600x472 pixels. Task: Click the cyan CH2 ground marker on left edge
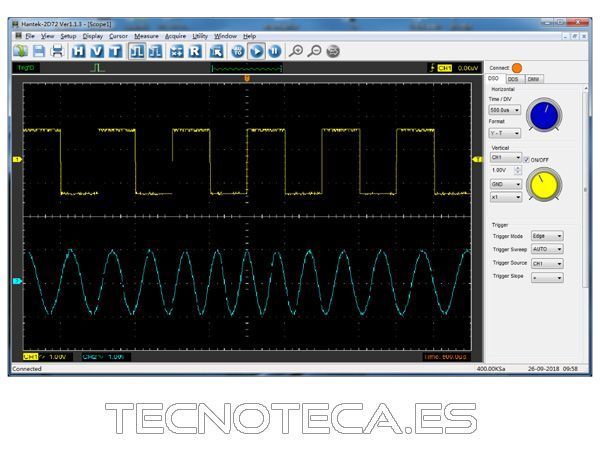(x=17, y=281)
